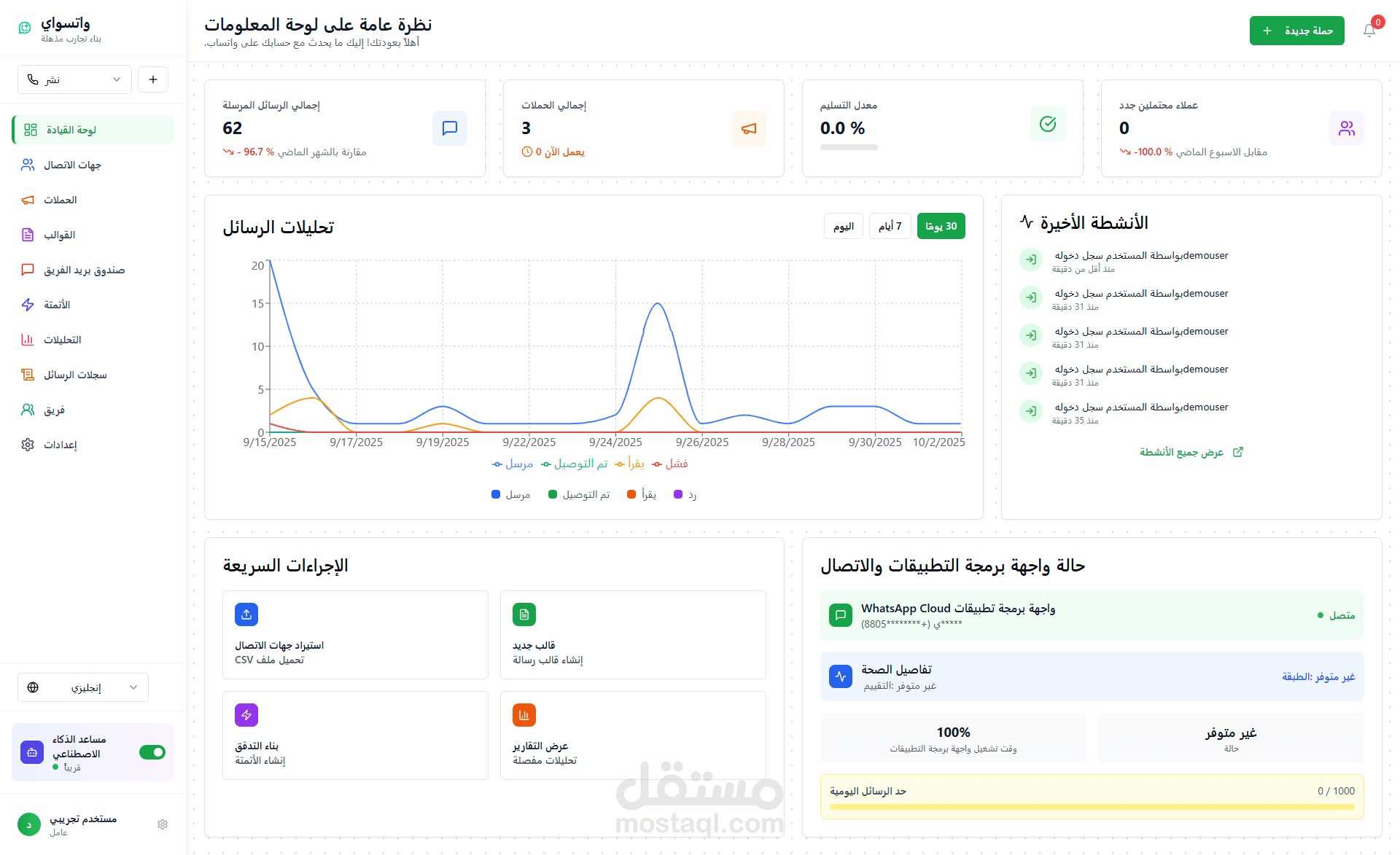Open القوالب in the sidebar
The width and height of the screenshot is (1400, 855).
pos(93,235)
